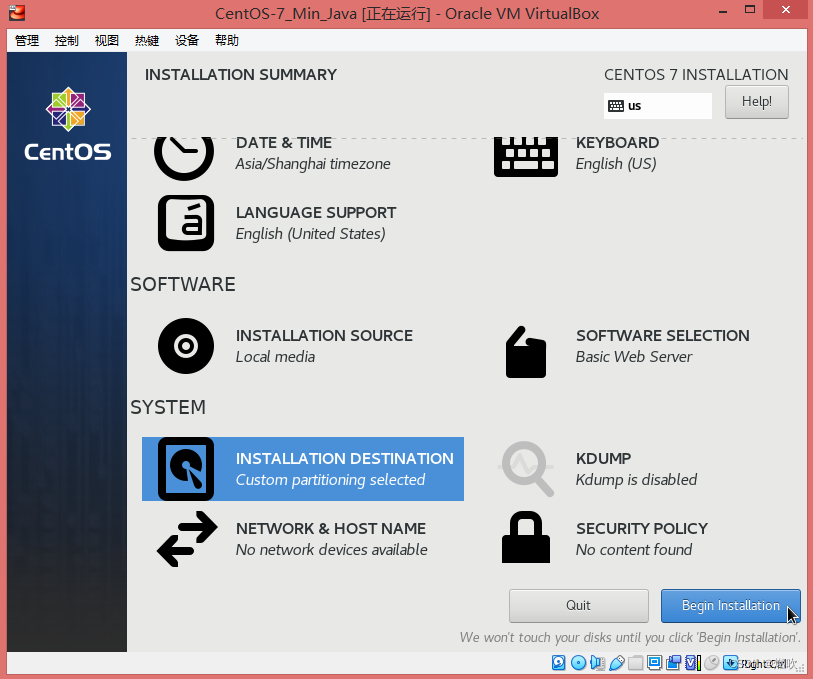813x679 pixels.
Task: Click the Quit button
Action: [579, 605]
